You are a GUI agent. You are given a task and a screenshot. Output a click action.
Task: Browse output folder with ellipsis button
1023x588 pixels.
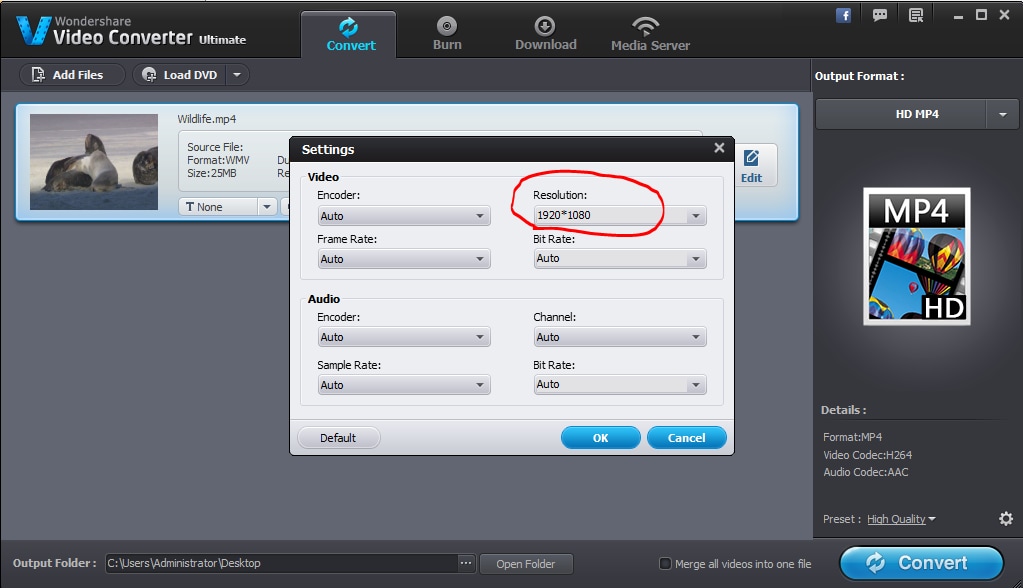(x=465, y=563)
